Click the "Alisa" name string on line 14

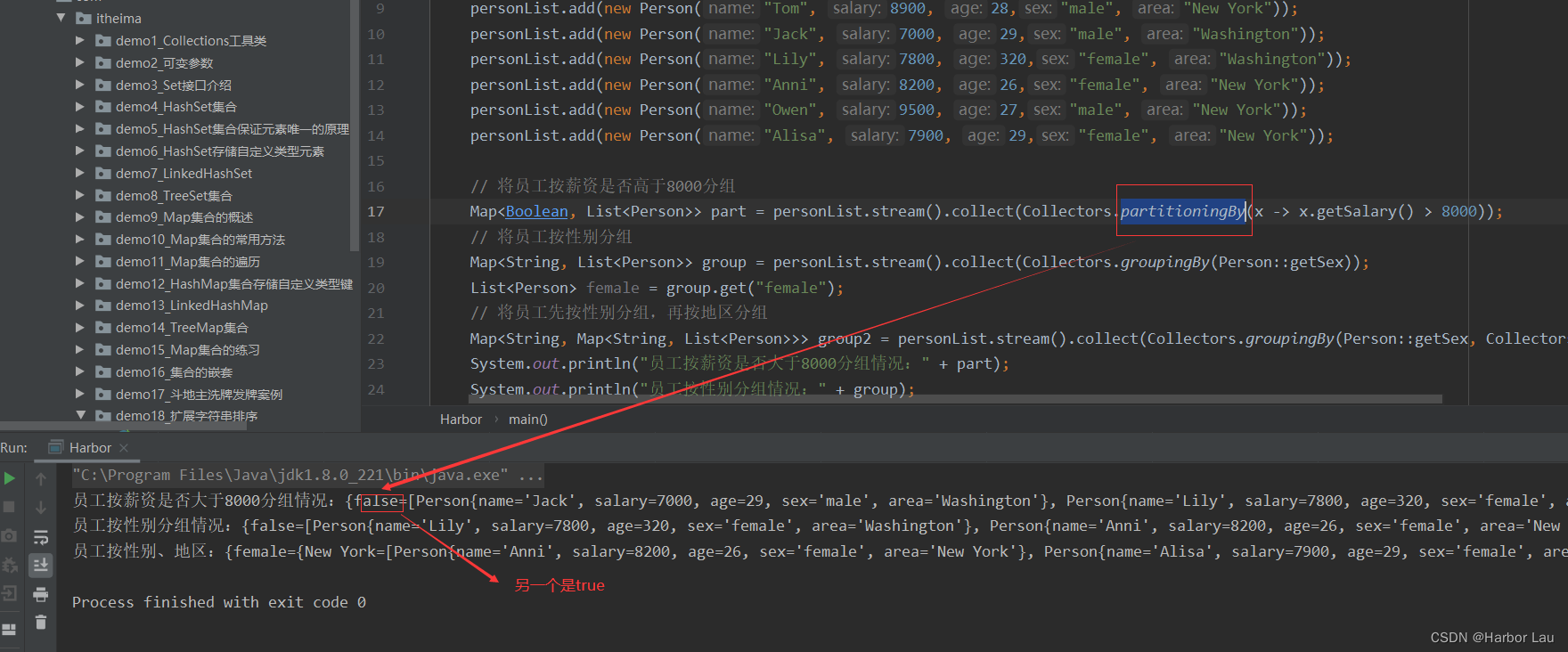coord(795,135)
